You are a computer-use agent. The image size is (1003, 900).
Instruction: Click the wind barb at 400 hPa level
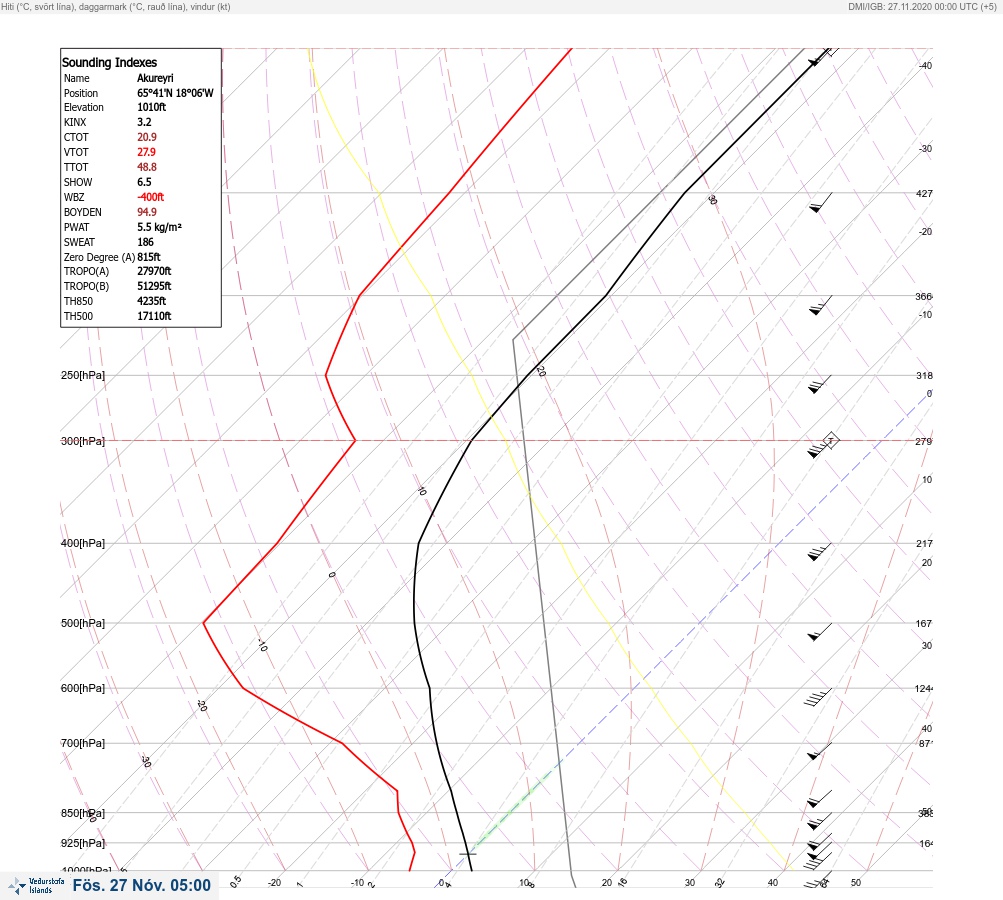819,551
